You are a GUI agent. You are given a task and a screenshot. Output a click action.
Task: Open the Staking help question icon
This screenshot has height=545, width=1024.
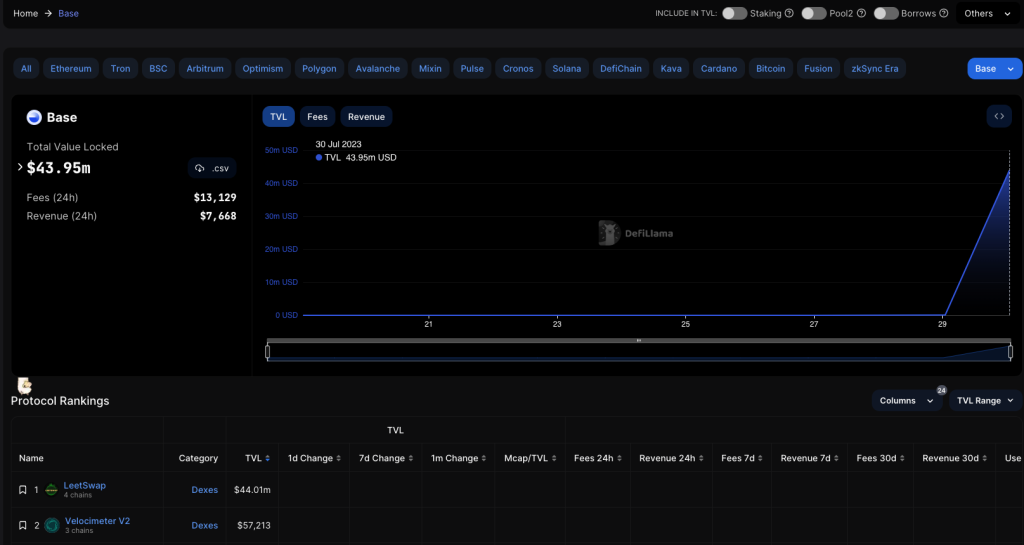[x=789, y=13]
